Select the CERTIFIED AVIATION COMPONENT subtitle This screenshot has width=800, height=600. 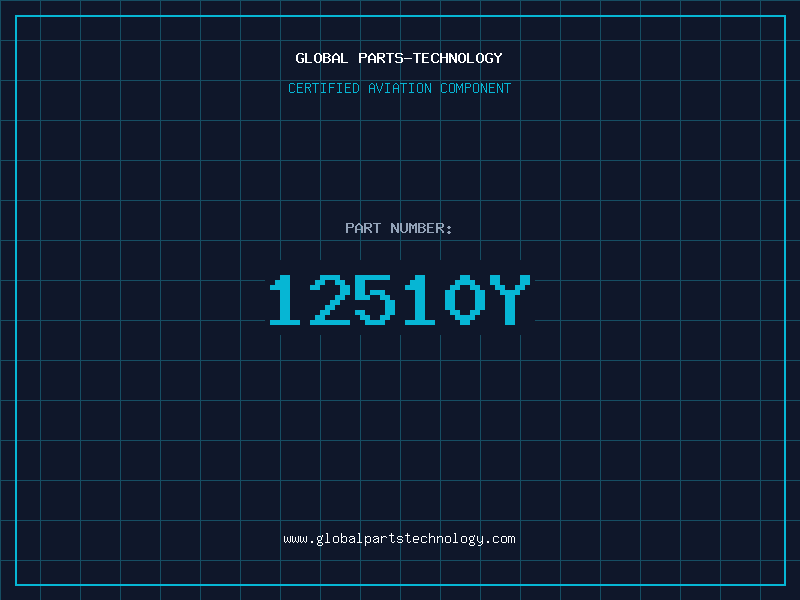[x=399, y=88]
